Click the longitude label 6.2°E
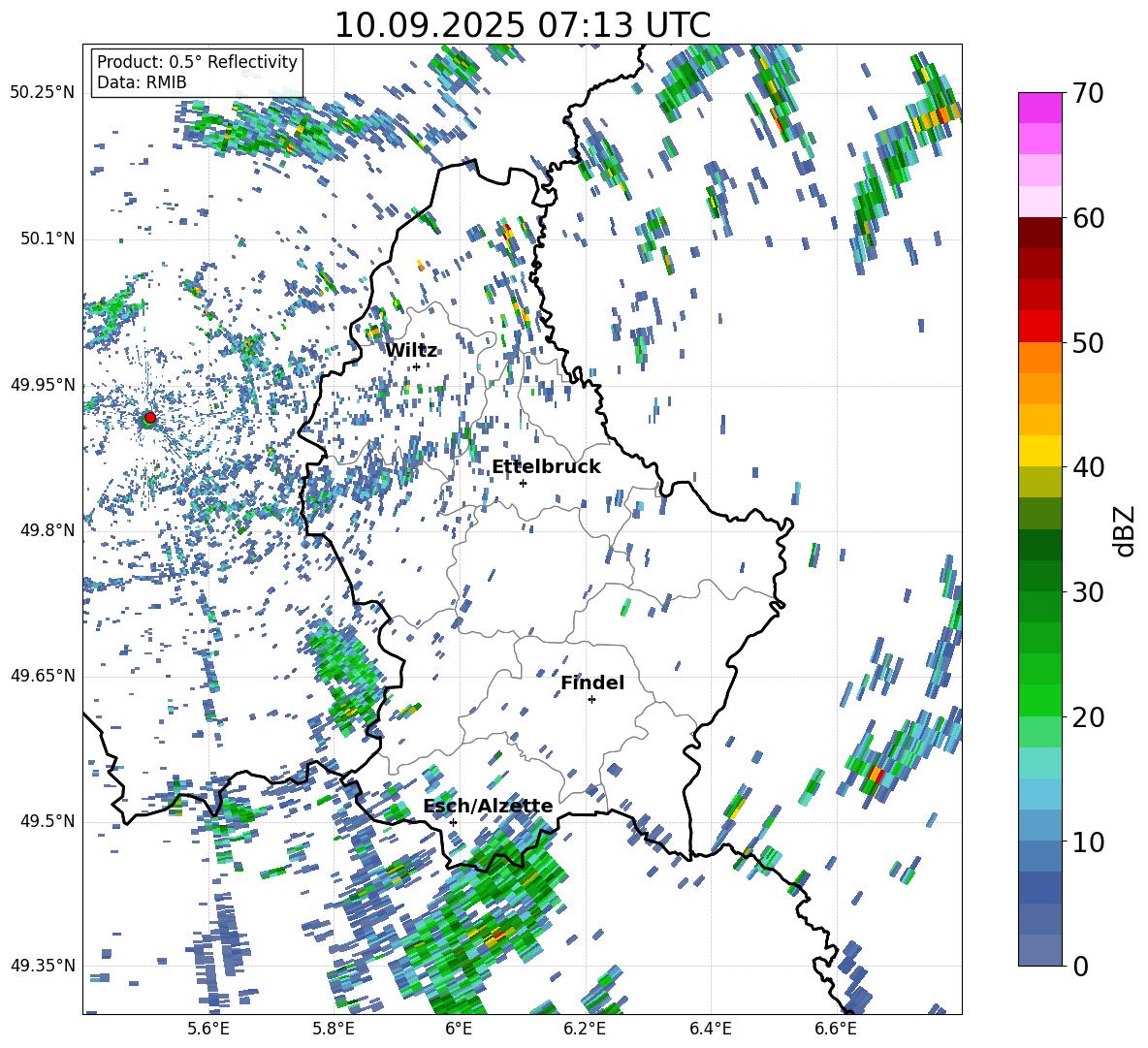Image resolution: width=1148 pixels, height=1048 pixels. pos(585,1030)
